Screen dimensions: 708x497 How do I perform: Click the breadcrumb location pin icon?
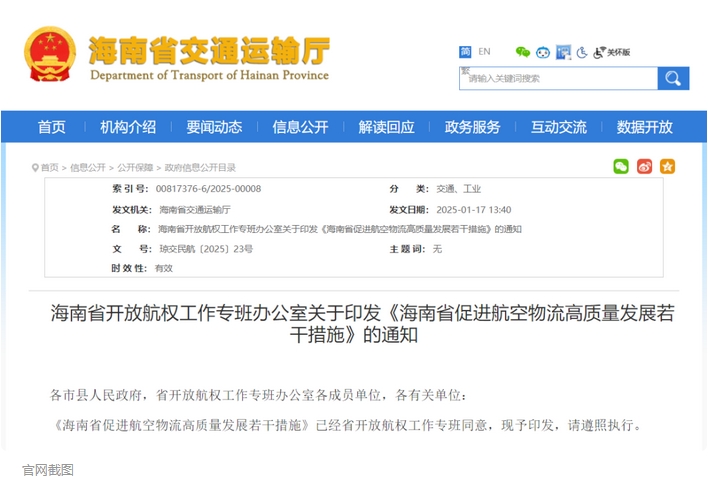coord(35,168)
